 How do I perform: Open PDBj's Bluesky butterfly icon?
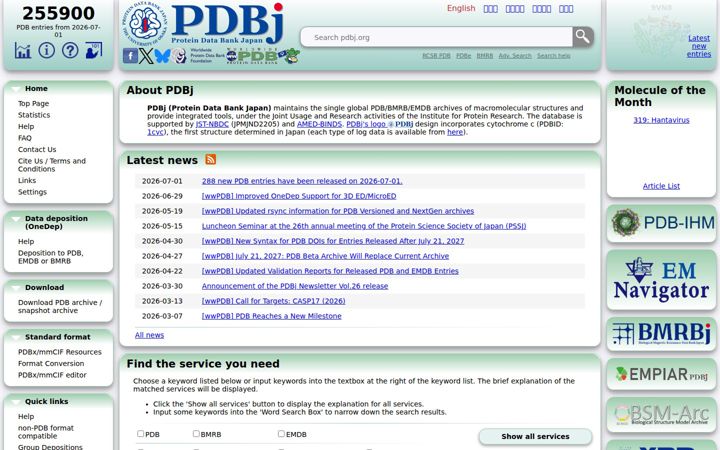tap(162, 56)
